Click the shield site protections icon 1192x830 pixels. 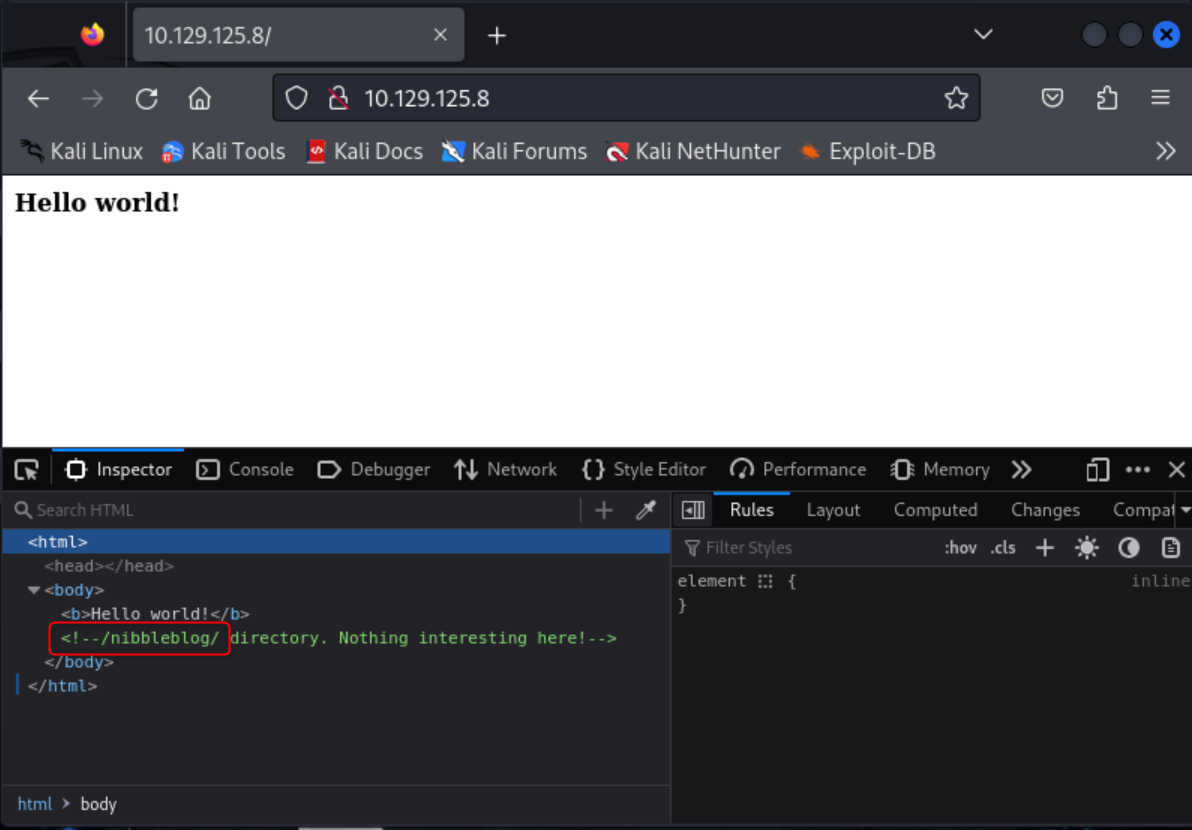[296, 98]
